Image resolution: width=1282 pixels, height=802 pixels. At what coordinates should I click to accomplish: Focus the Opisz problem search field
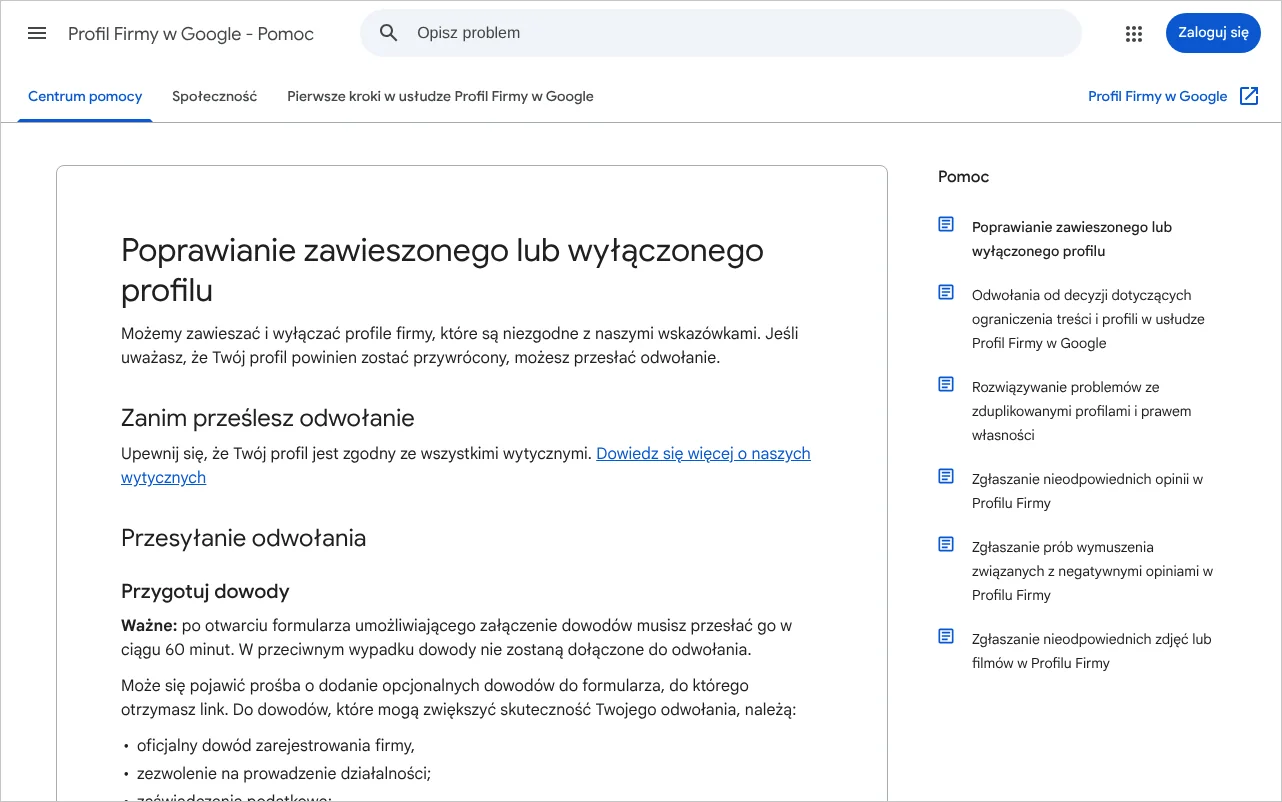click(721, 33)
